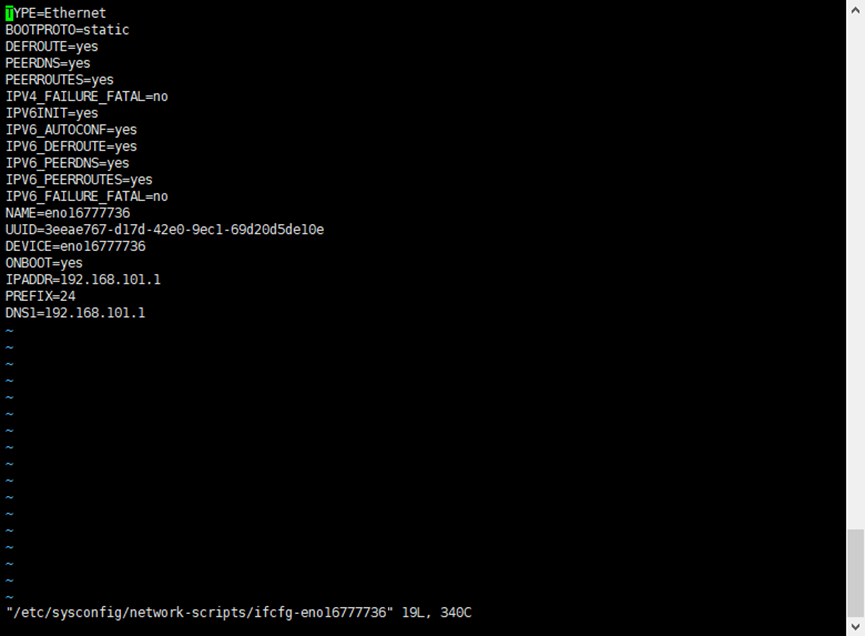Click the IPV6_AUTOCONF=yes line
The image size is (865, 636).
(x=71, y=130)
